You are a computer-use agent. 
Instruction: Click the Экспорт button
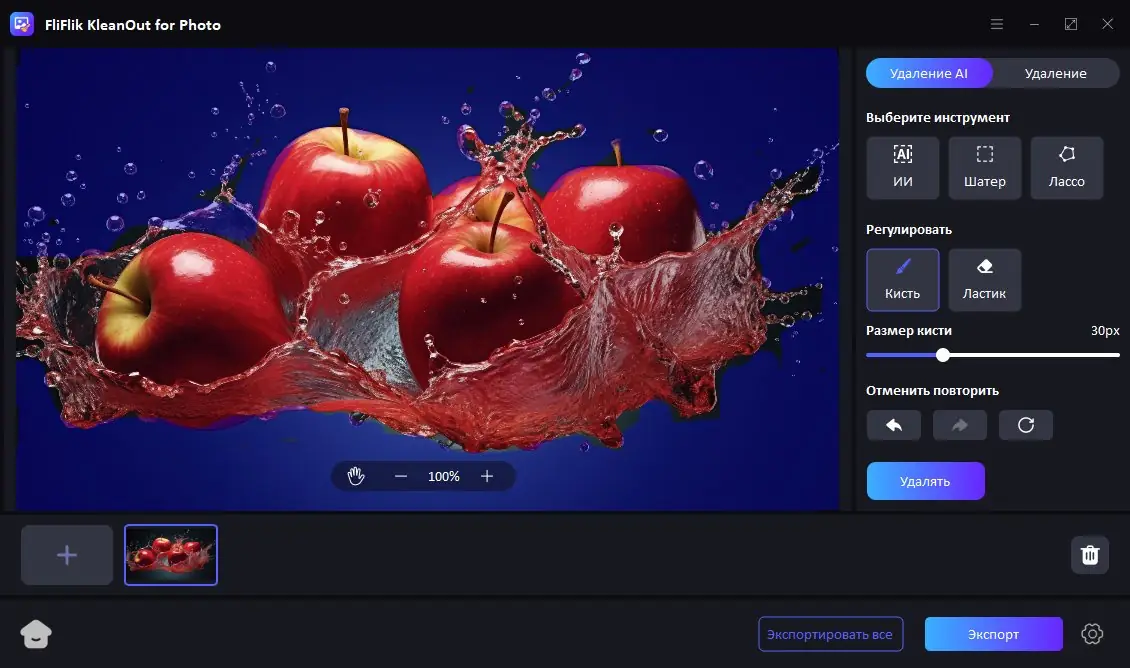[993, 634]
